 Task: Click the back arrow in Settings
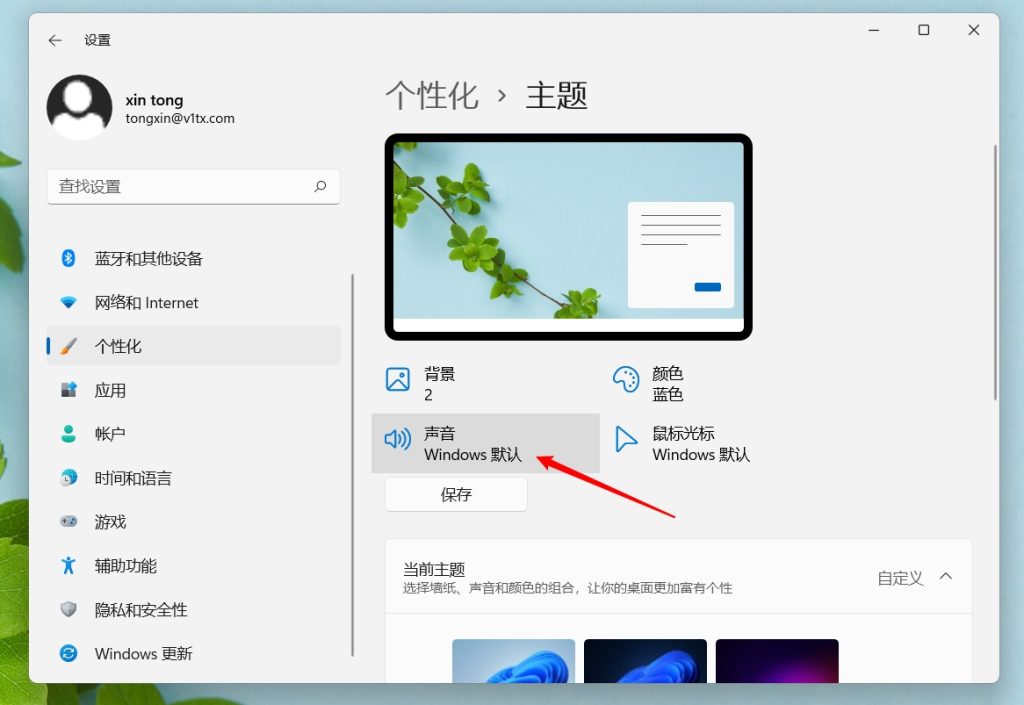(x=55, y=40)
